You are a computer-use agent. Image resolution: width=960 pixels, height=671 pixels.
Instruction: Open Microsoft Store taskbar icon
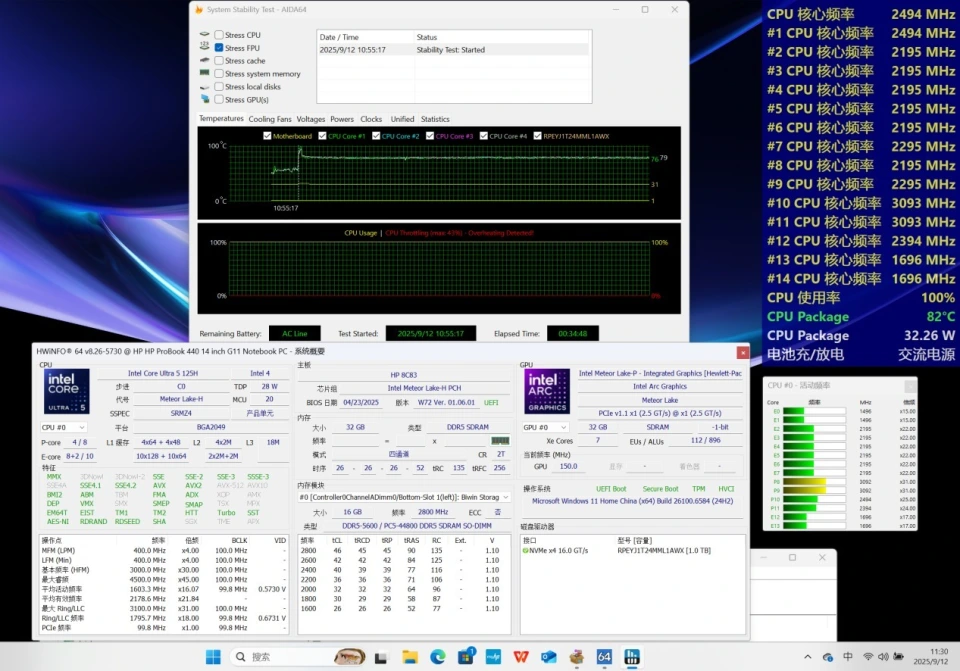pos(466,657)
